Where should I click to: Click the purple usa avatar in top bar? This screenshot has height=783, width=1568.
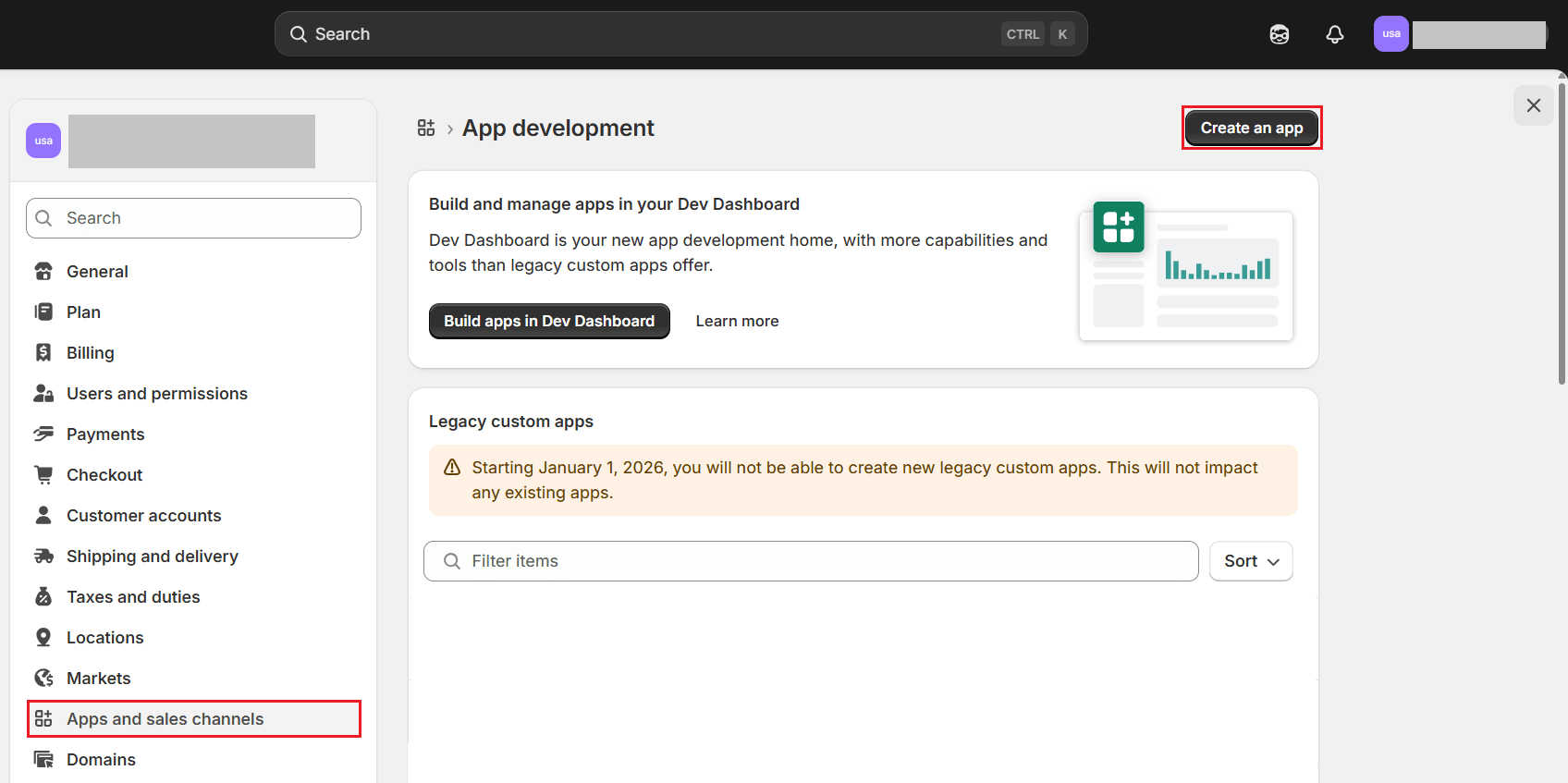(1390, 34)
